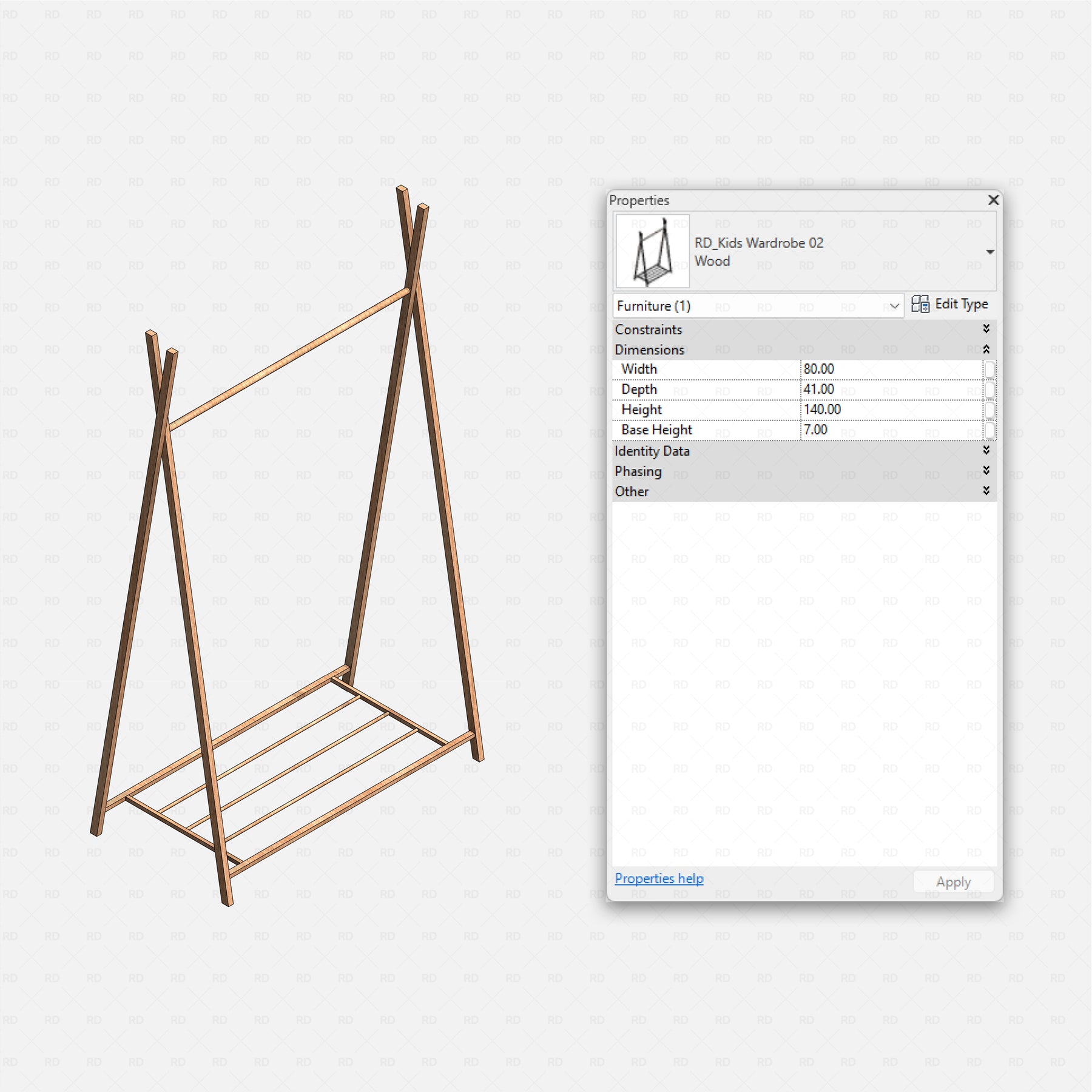Expand the Other section
The width and height of the screenshot is (1092, 1092).
[986, 491]
